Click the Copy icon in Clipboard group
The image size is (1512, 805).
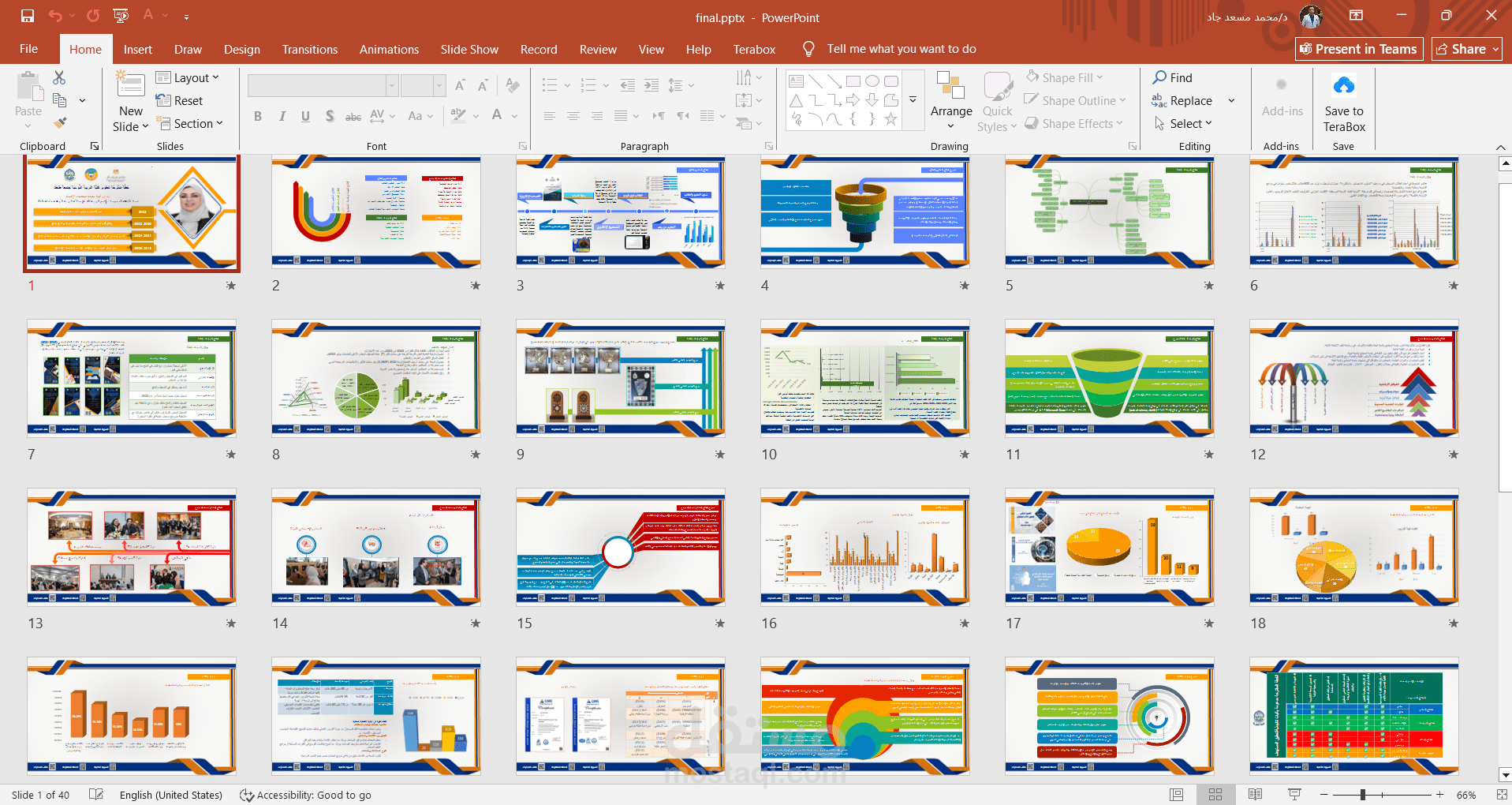pyautogui.click(x=60, y=100)
